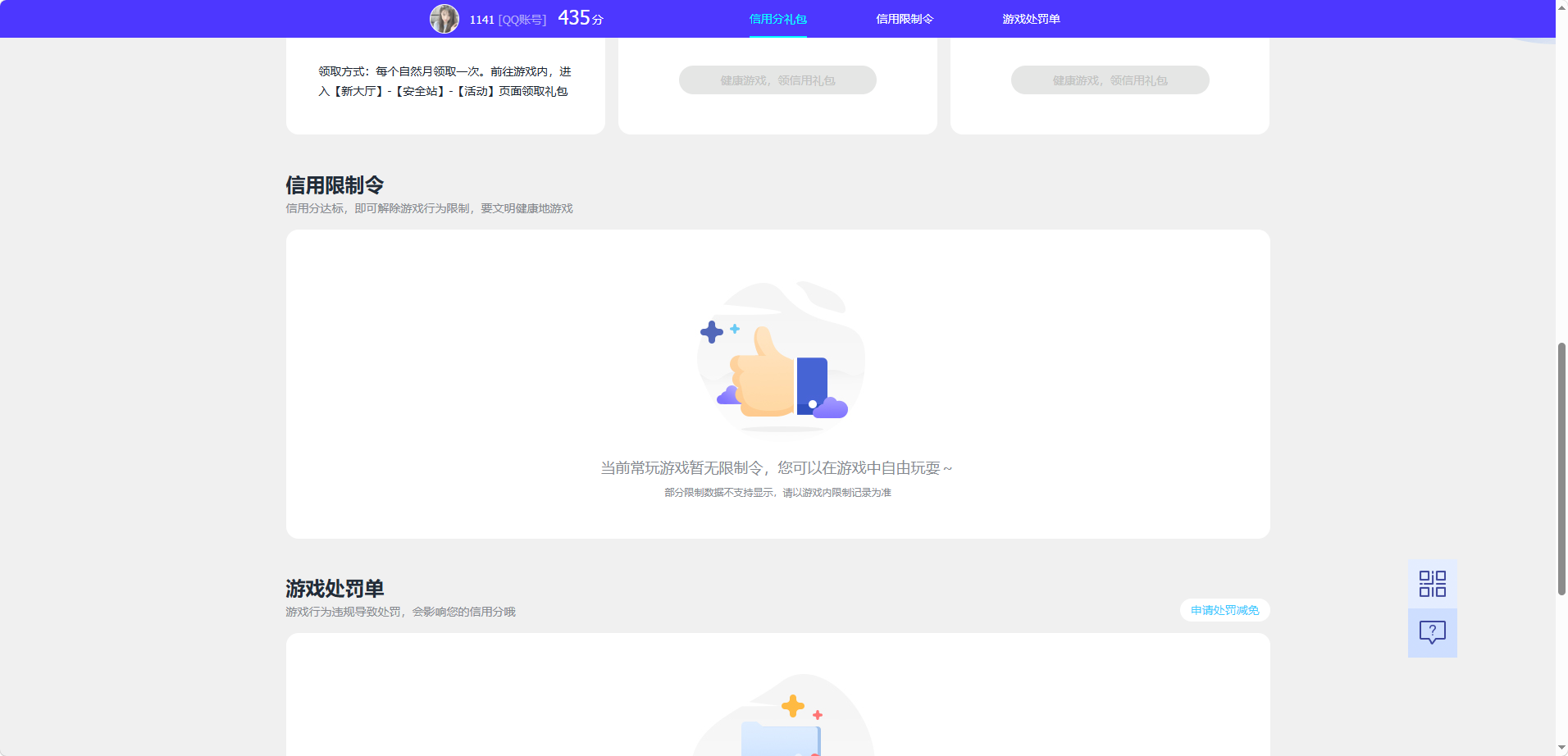The width and height of the screenshot is (1568, 756).
Task: Click the 当前常玩游戏暂无限制令 message
Action: (777, 468)
